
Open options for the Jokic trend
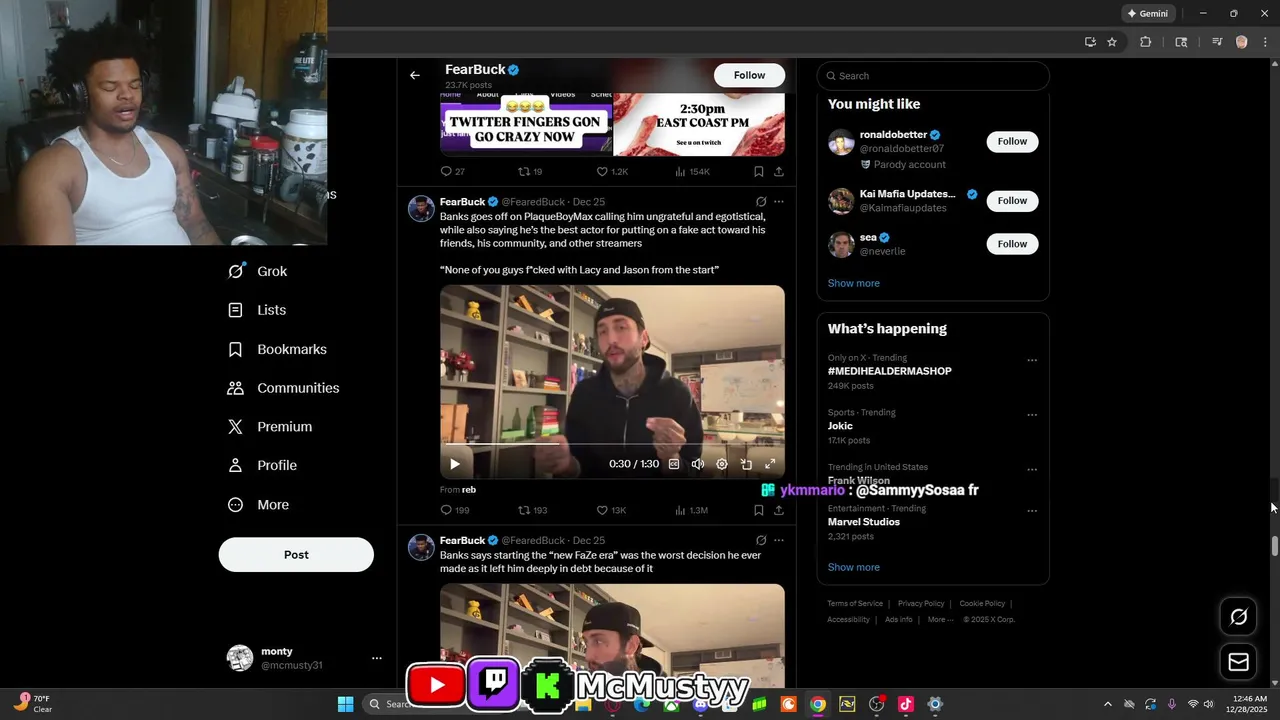tap(1032, 415)
